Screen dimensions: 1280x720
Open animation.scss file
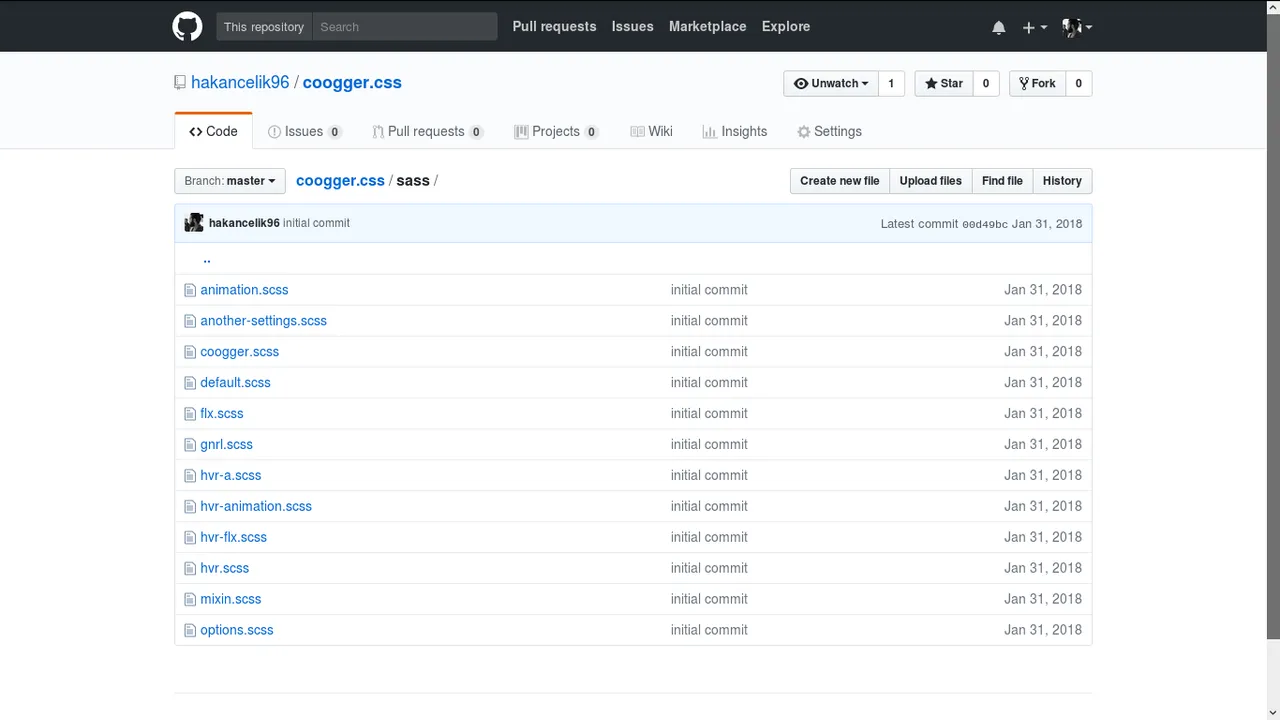coord(244,290)
